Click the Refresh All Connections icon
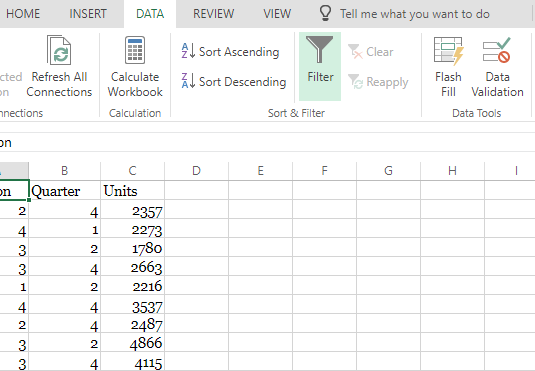The width and height of the screenshot is (535, 371). [59, 50]
